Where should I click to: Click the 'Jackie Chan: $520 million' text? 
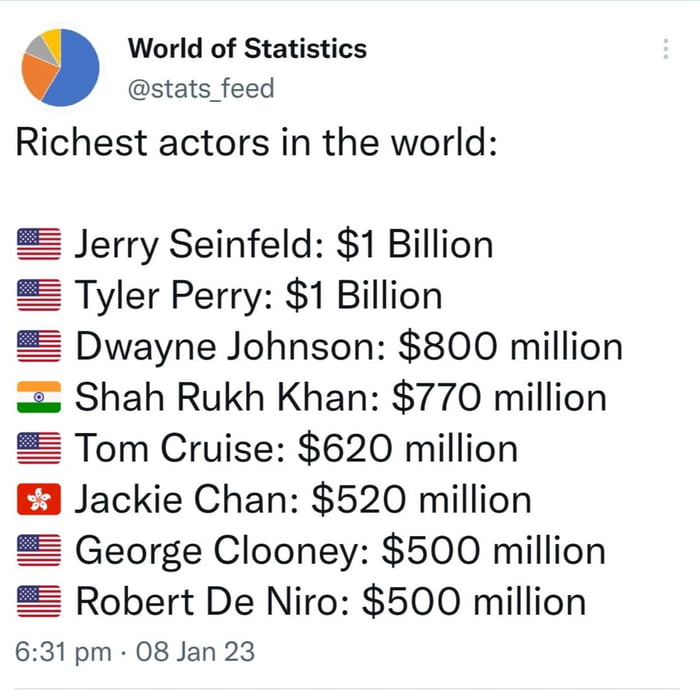click(x=304, y=500)
